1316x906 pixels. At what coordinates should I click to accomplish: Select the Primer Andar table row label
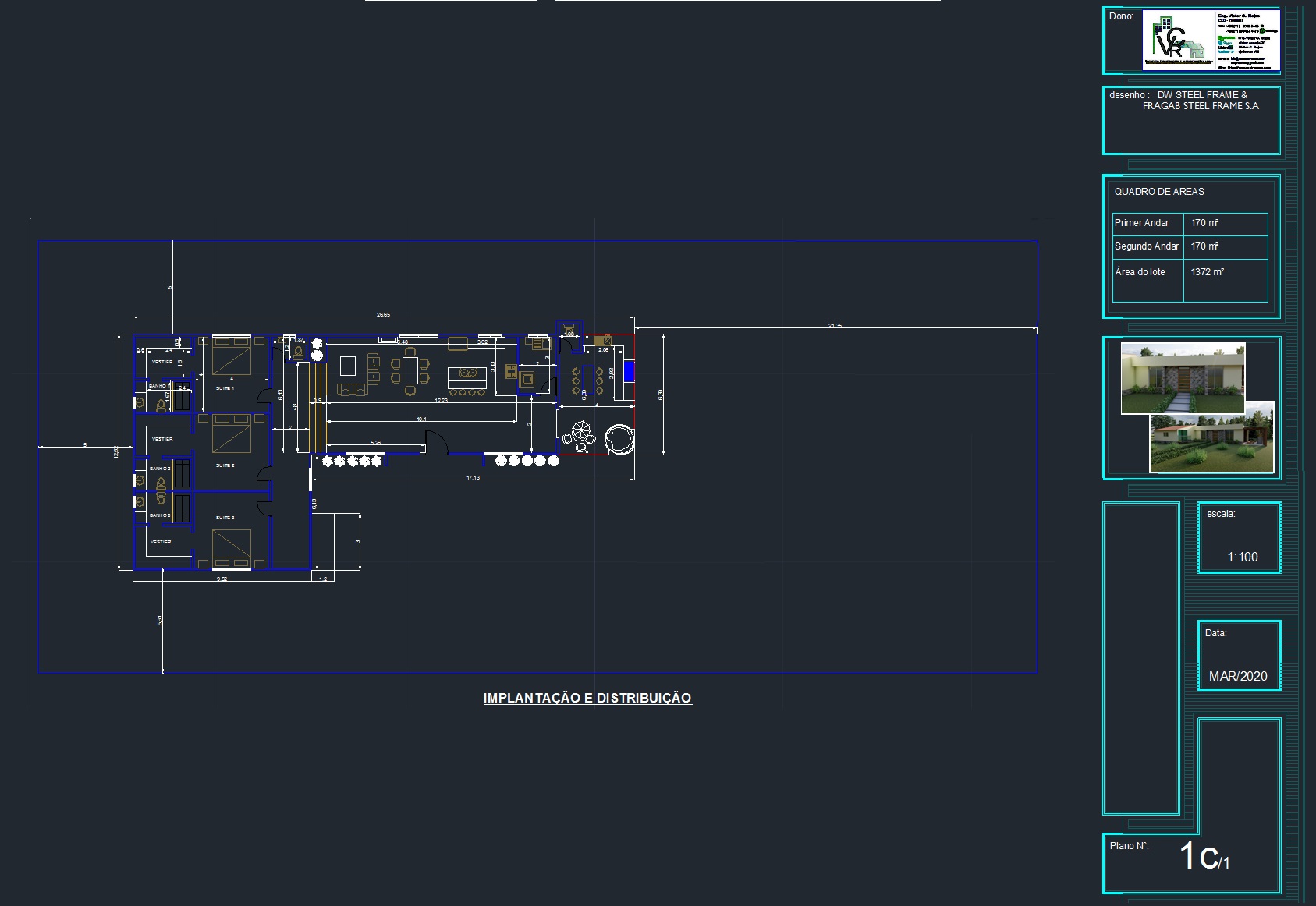pos(1141,223)
